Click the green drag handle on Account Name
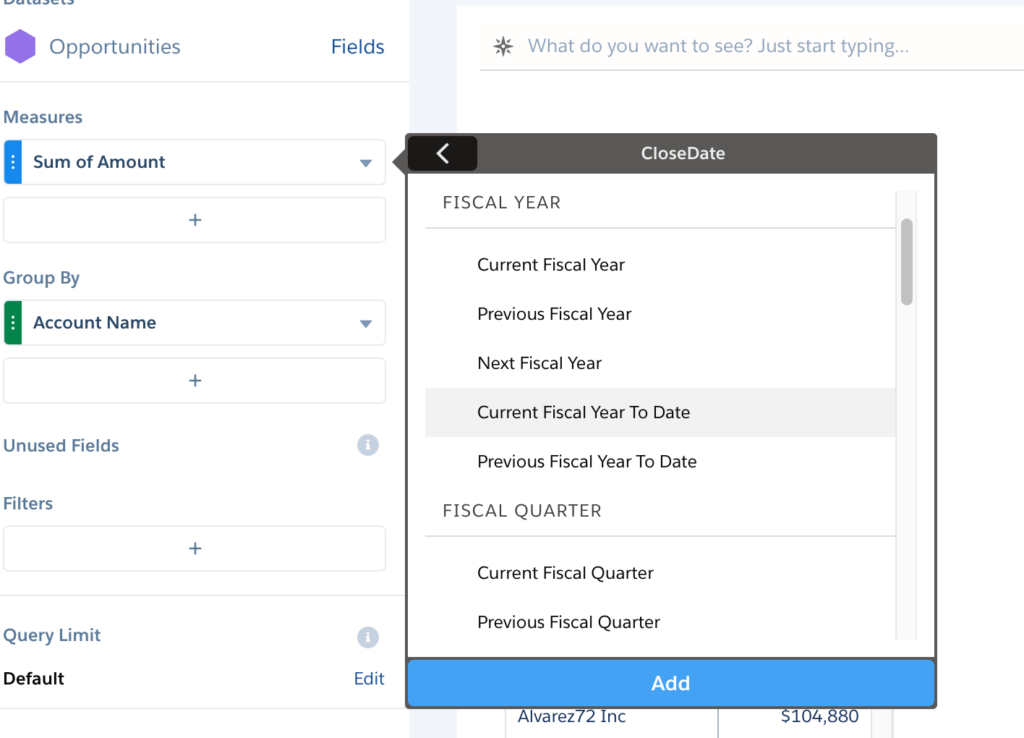The height and width of the screenshot is (738, 1024). coord(13,323)
